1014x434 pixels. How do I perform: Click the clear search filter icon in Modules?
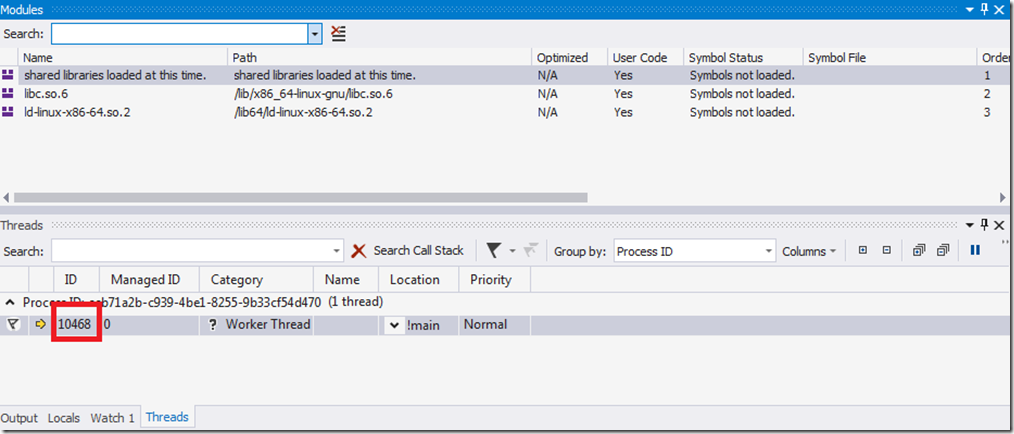coord(339,33)
